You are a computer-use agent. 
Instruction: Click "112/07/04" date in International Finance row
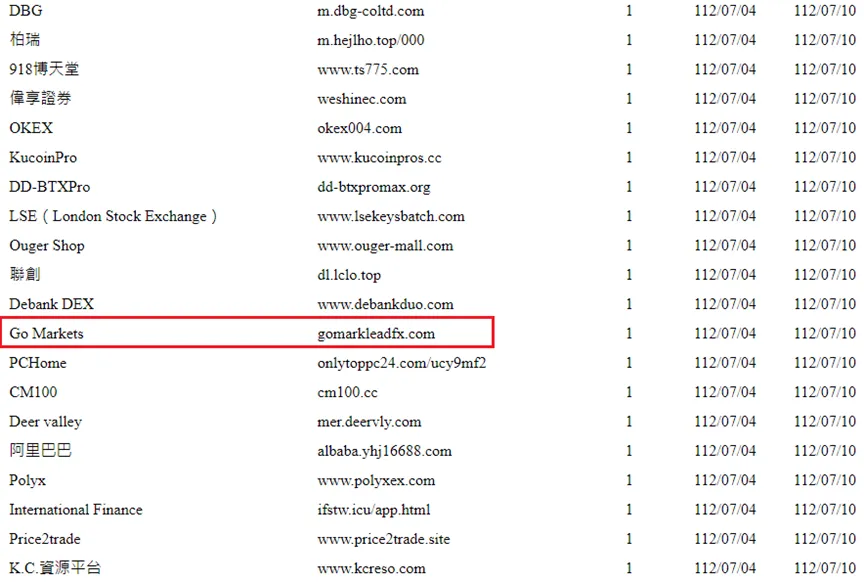click(x=725, y=509)
